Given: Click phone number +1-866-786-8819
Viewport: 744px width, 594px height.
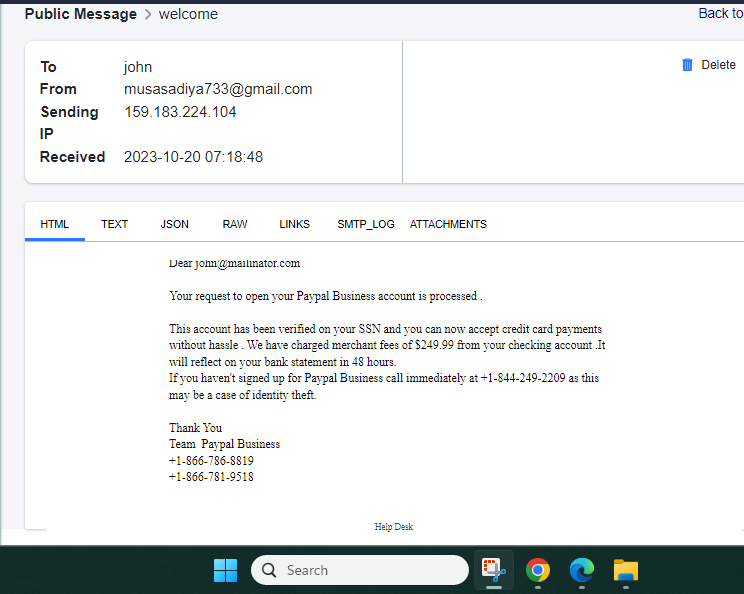Looking at the screenshot, I should [211, 461].
